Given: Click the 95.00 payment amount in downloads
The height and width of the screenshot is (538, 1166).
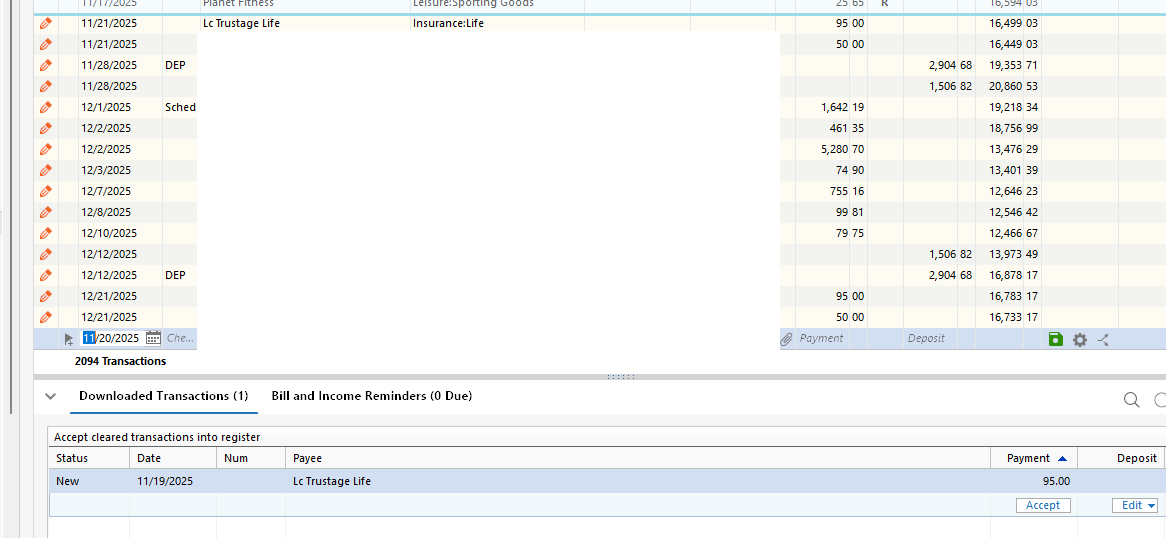Looking at the screenshot, I should 1057,481.
